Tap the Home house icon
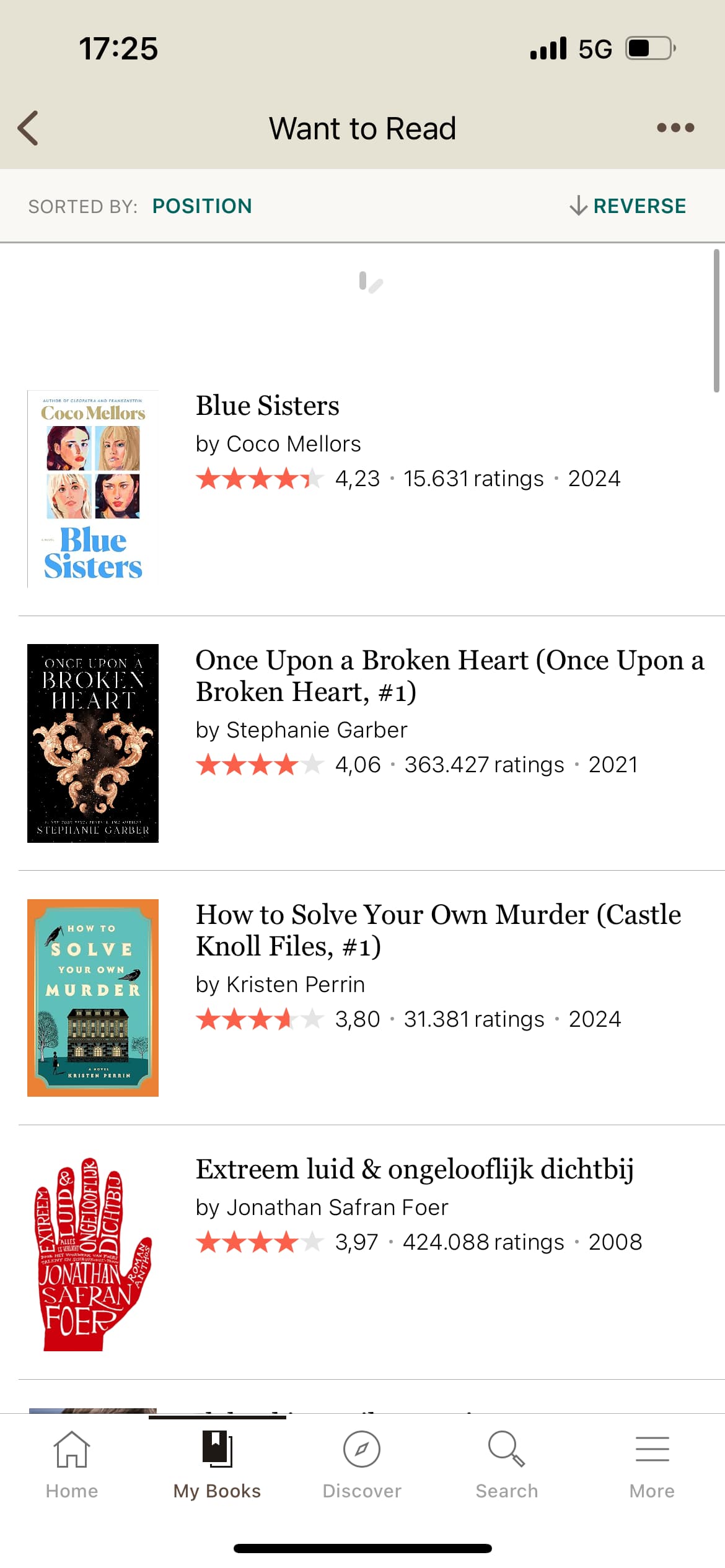The width and height of the screenshot is (725, 1568). pos(72,1449)
